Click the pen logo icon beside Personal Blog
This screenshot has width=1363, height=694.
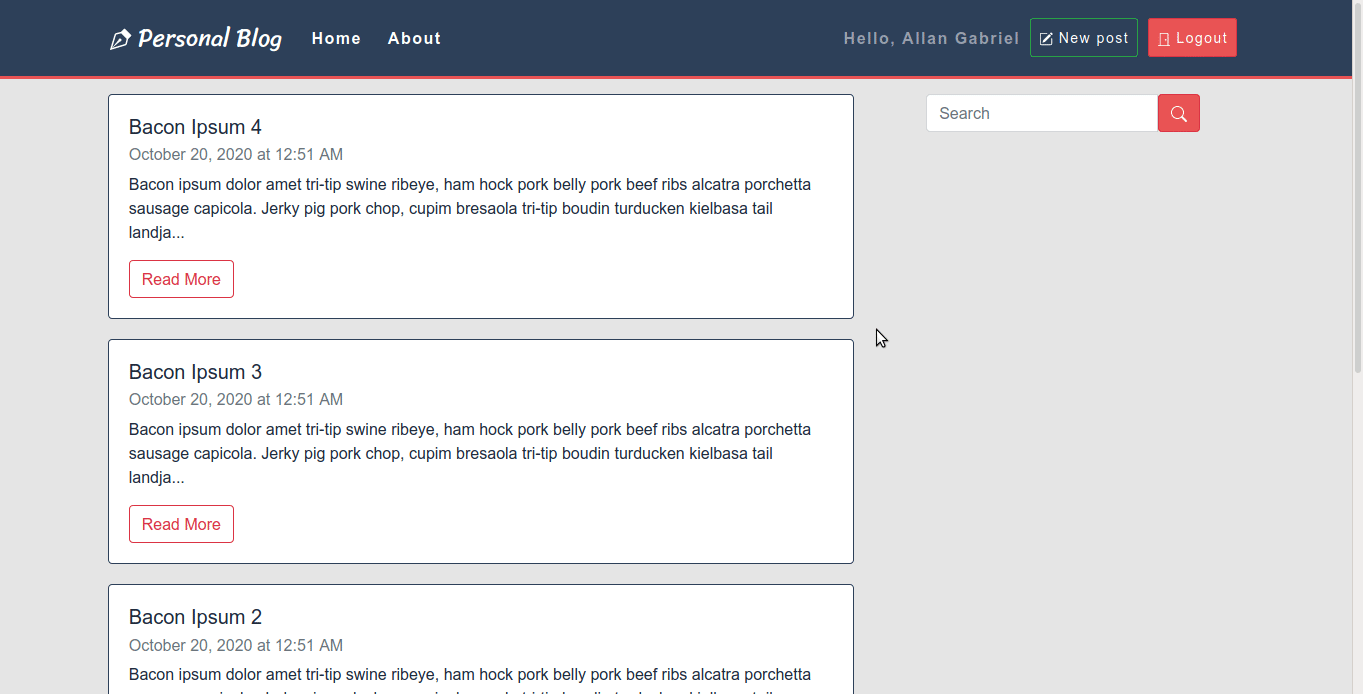pyautogui.click(x=120, y=40)
